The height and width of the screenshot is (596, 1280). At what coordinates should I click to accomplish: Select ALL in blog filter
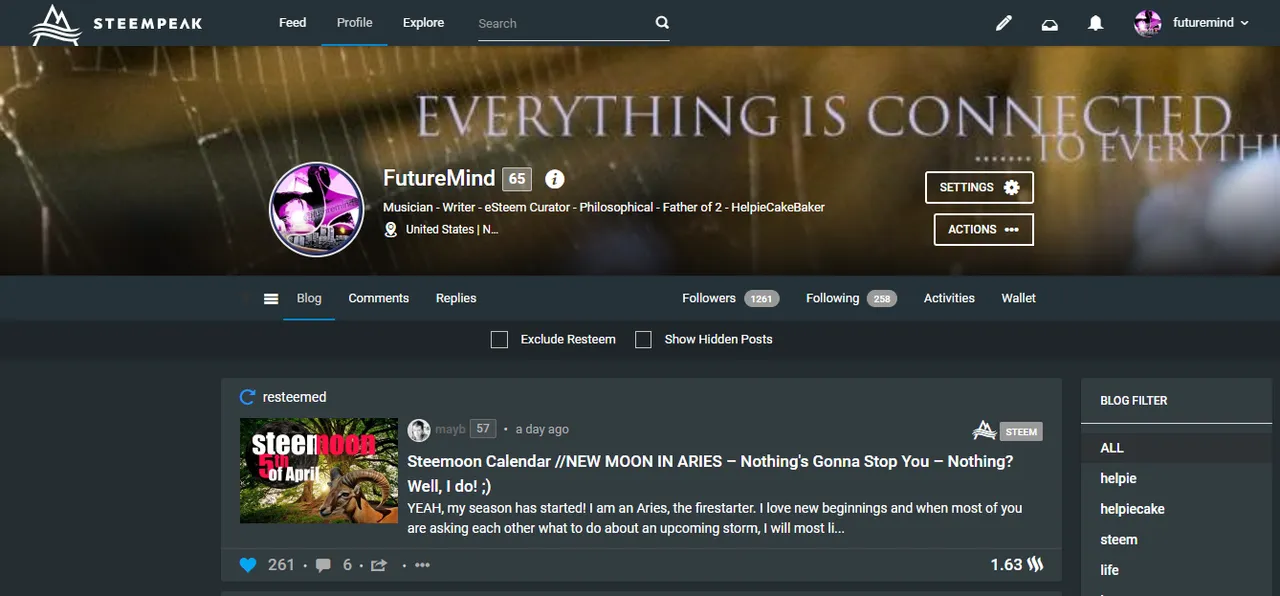click(x=1112, y=448)
